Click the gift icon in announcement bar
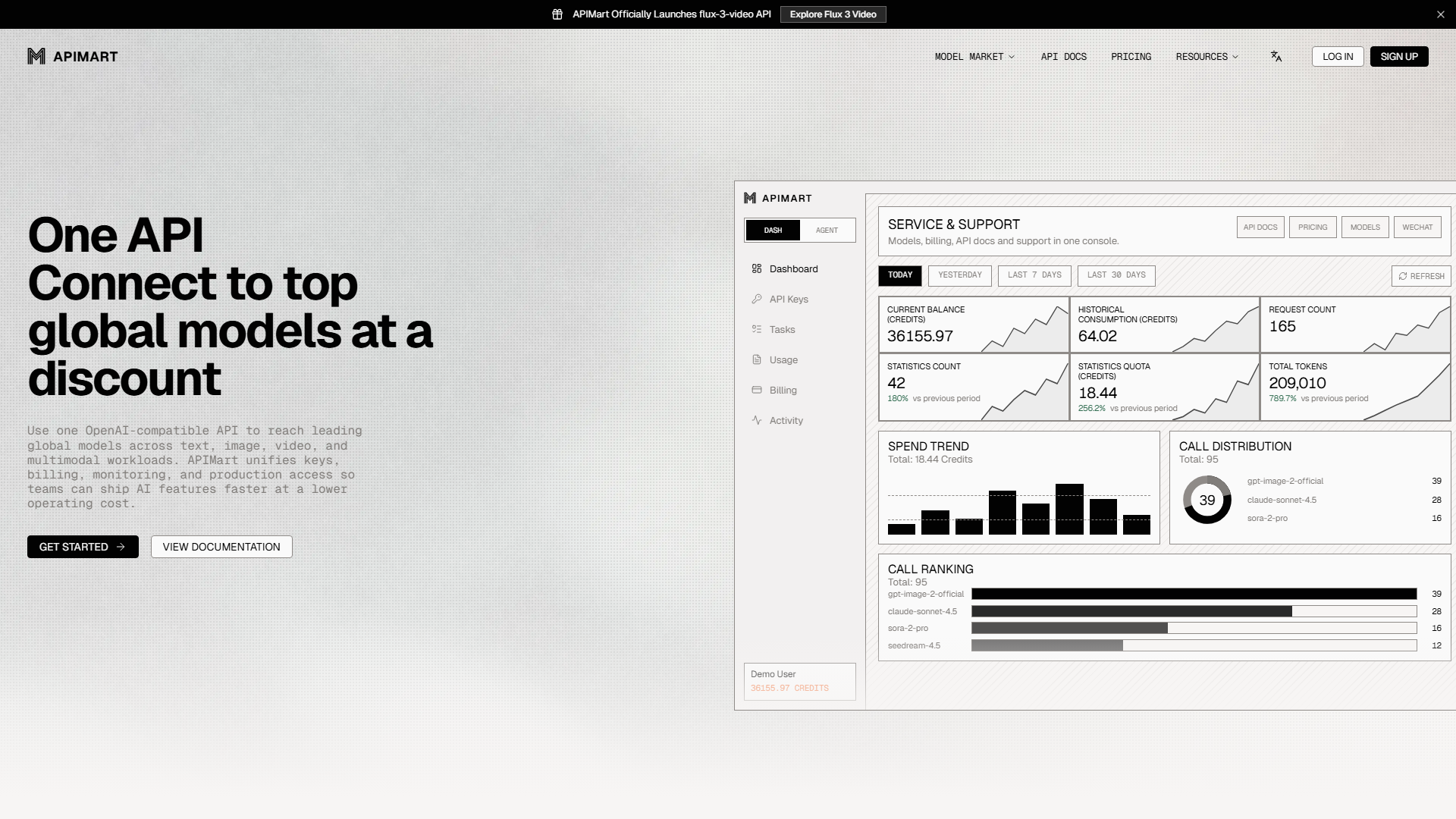1456x819 pixels. coord(557,14)
